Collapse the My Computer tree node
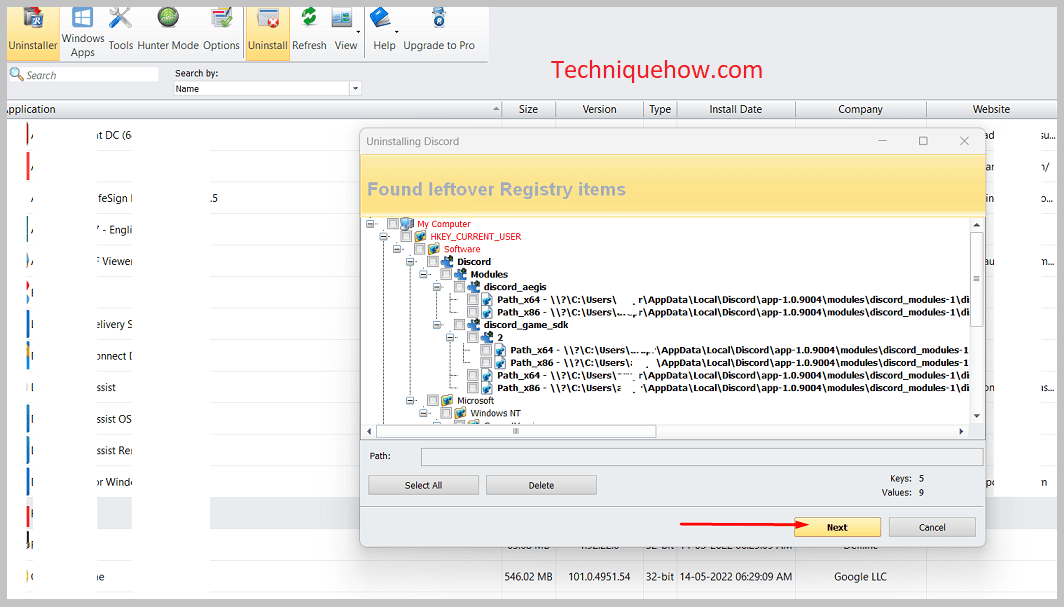1064x607 pixels. pyautogui.click(x=370, y=223)
